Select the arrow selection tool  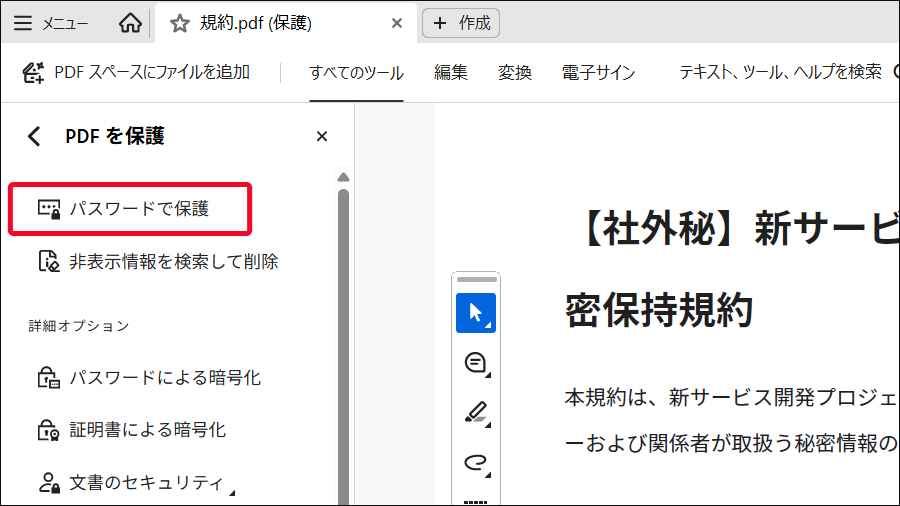pos(476,313)
